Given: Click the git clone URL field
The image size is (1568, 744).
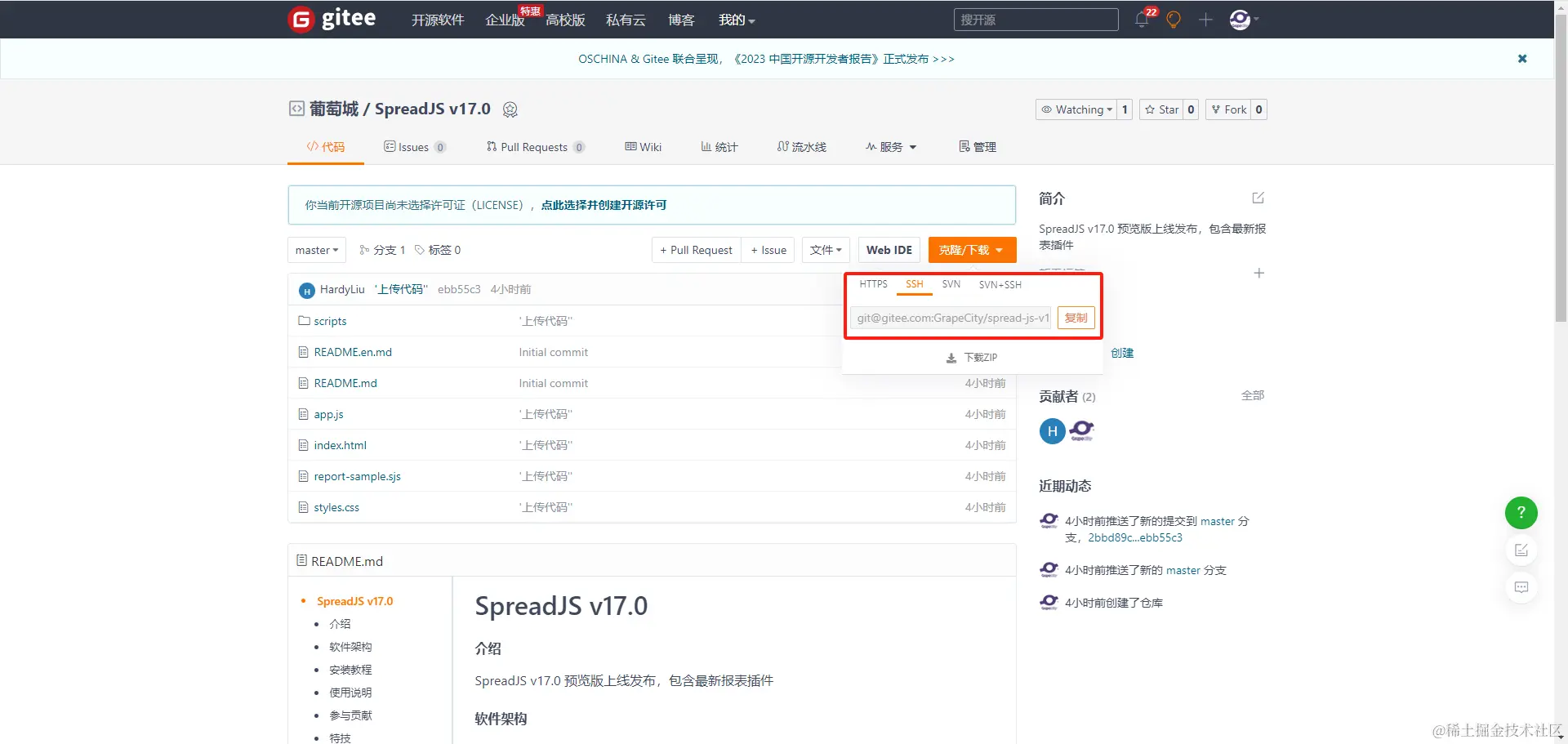Looking at the screenshot, I should pos(951,318).
